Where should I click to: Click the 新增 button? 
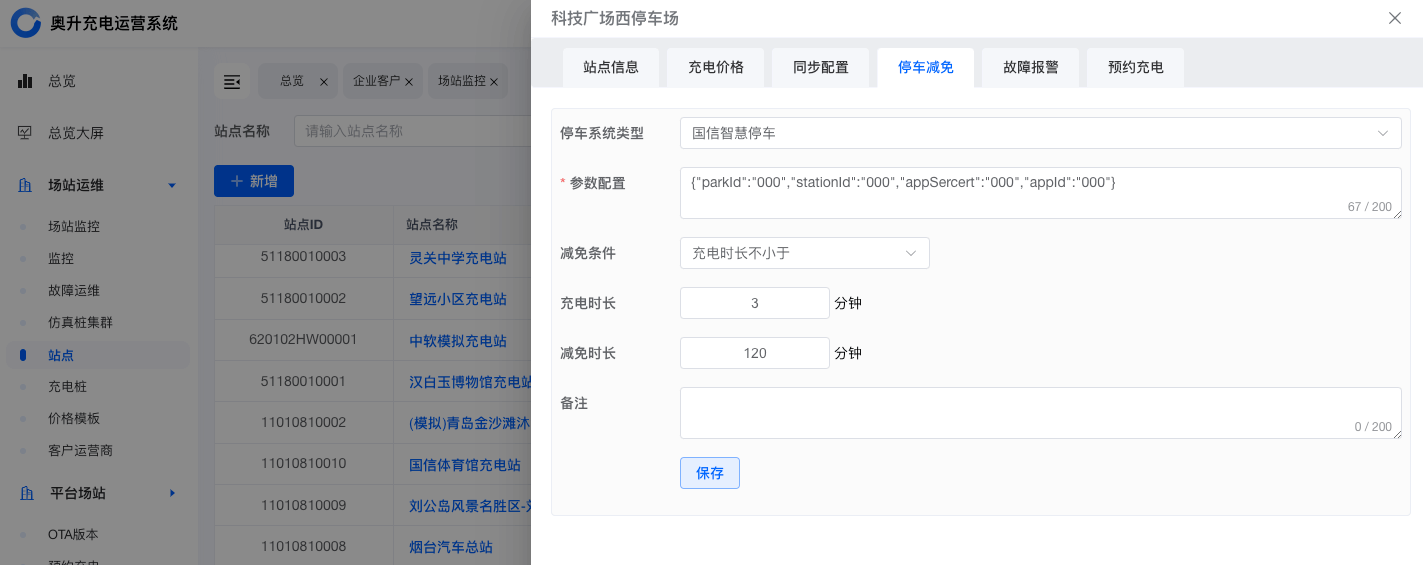coord(254,181)
